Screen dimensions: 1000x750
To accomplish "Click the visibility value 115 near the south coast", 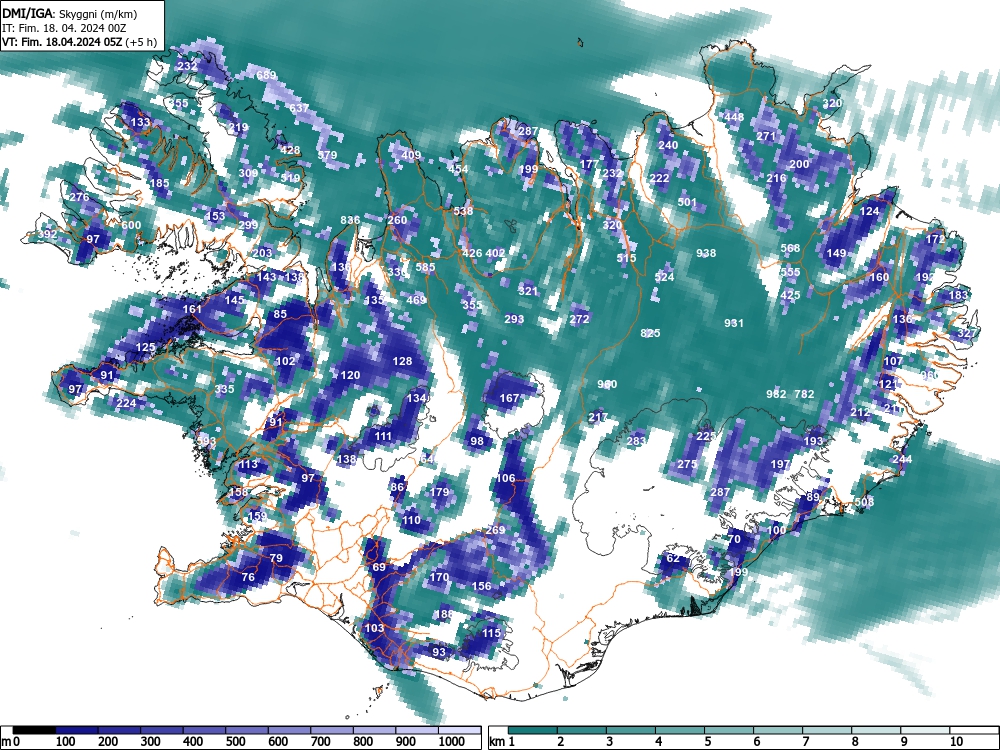I will point(491,633).
